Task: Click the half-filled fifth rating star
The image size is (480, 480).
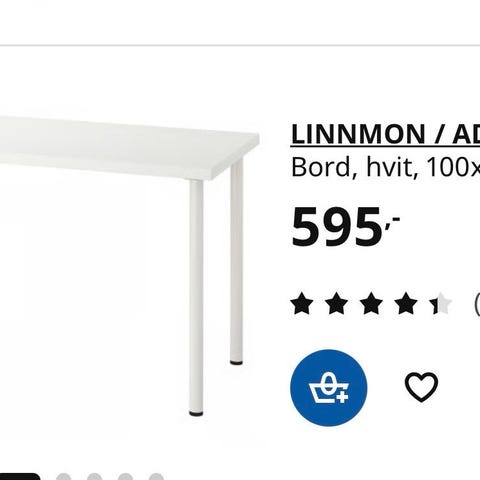Action: coord(441,303)
